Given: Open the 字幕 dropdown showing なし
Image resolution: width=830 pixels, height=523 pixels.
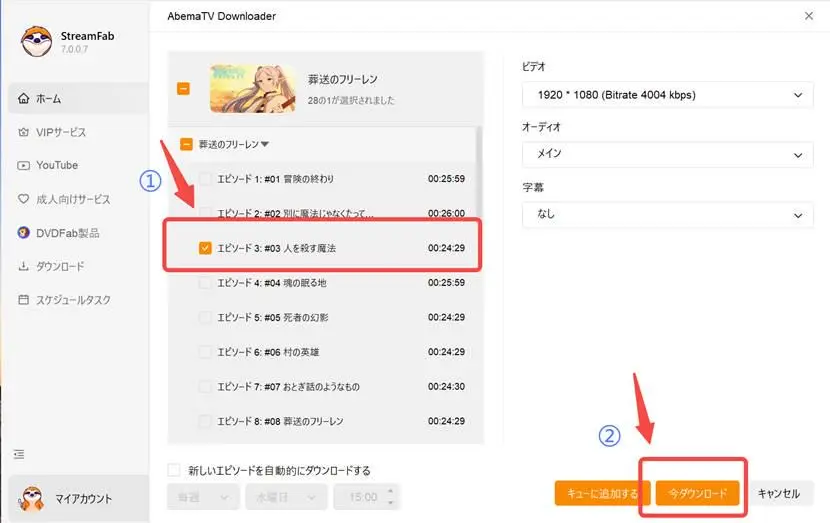Looking at the screenshot, I should pyautogui.click(x=667, y=214).
